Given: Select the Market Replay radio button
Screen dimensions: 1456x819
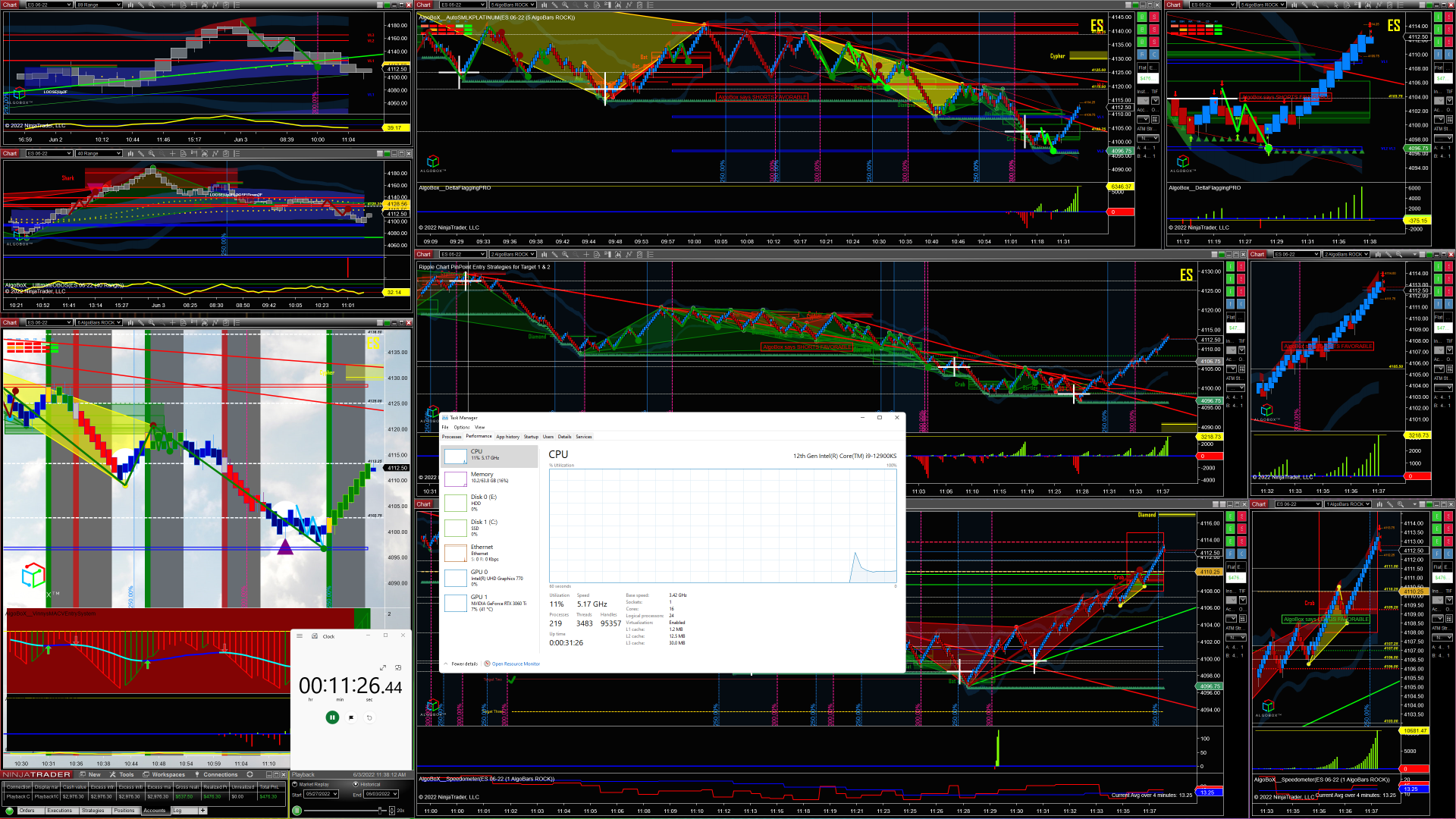Looking at the screenshot, I should point(296,784).
